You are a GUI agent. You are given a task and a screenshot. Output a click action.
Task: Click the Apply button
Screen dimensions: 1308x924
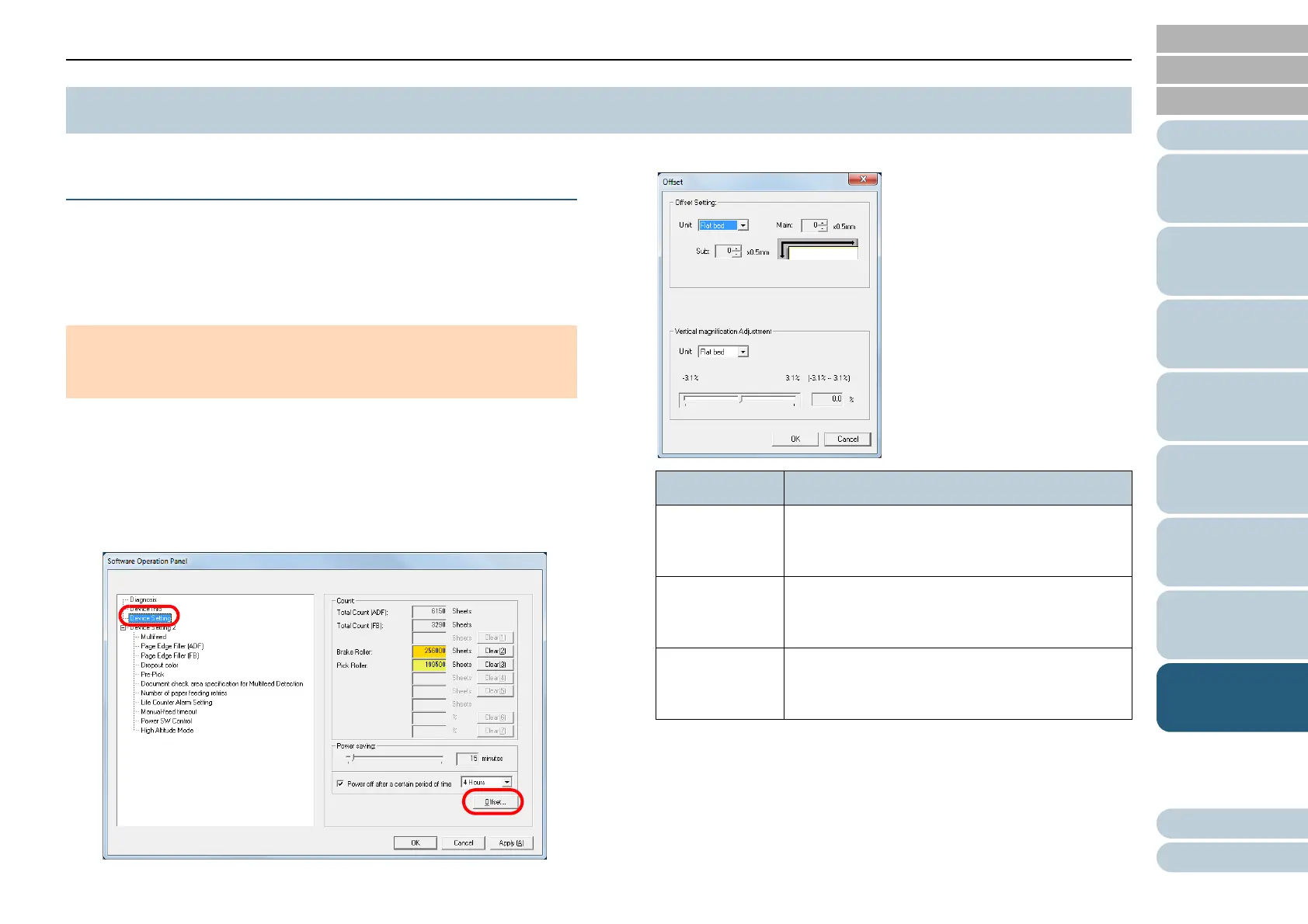(511, 842)
